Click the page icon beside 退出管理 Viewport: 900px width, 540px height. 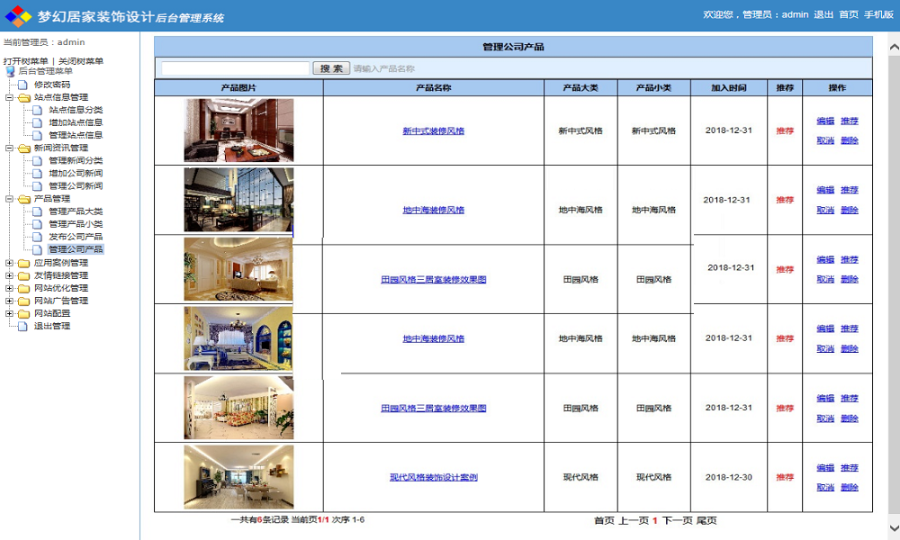pos(22,326)
